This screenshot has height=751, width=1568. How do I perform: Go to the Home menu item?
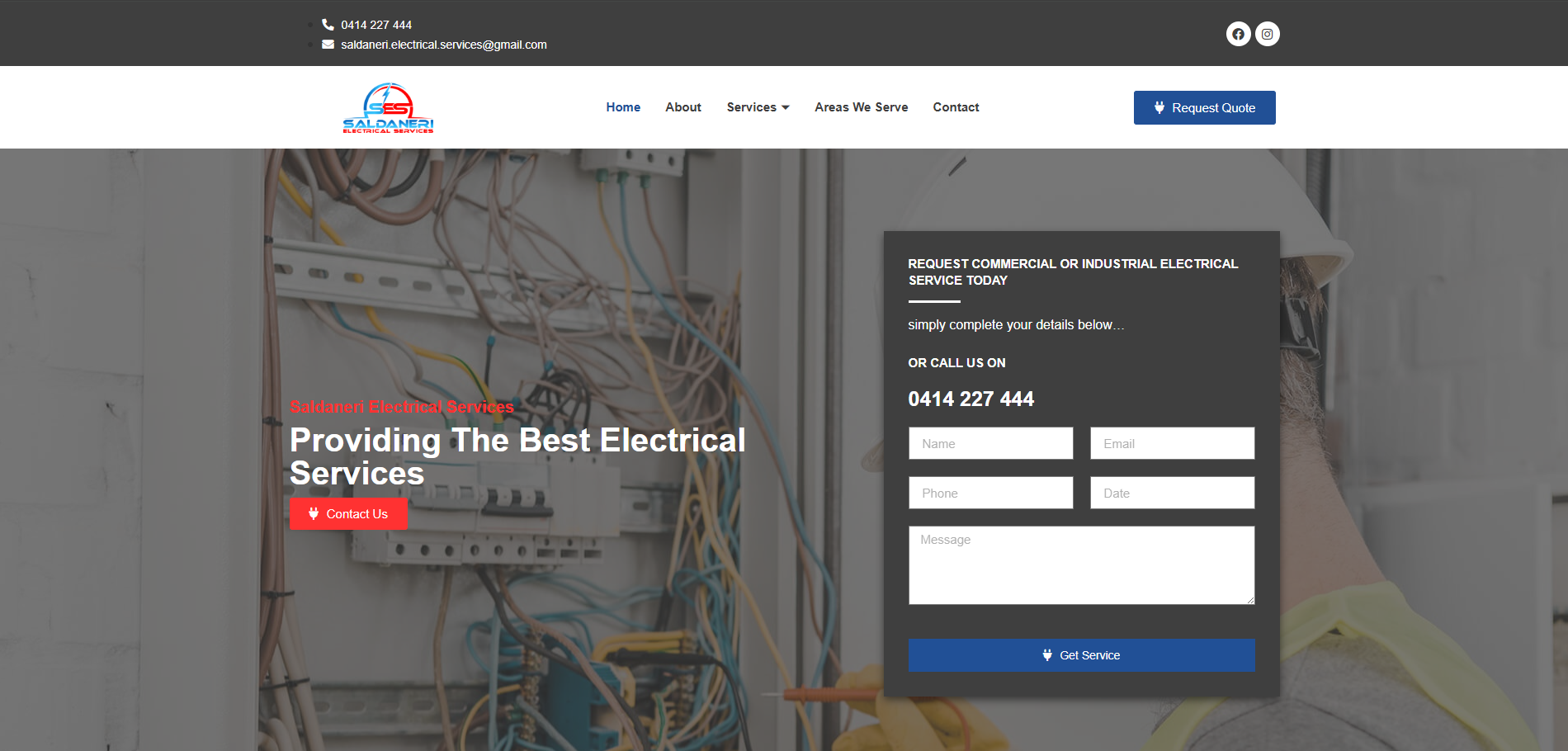pyautogui.click(x=623, y=107)
